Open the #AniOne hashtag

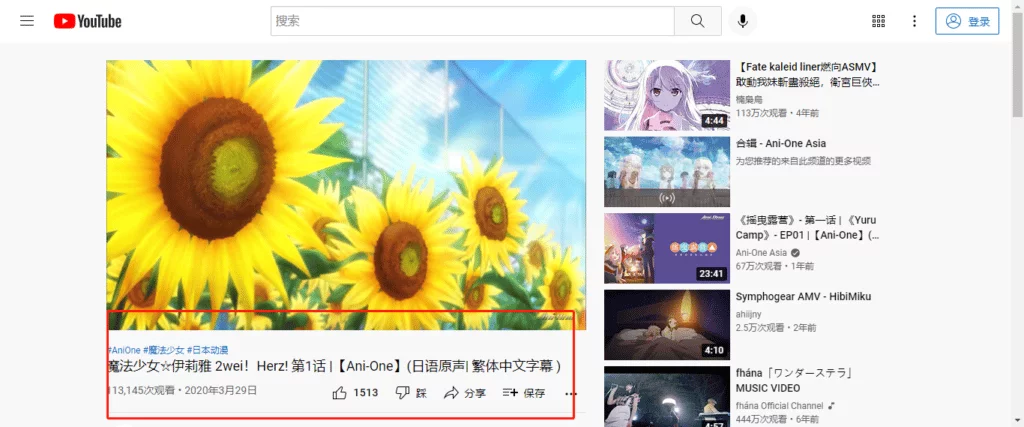123,350
